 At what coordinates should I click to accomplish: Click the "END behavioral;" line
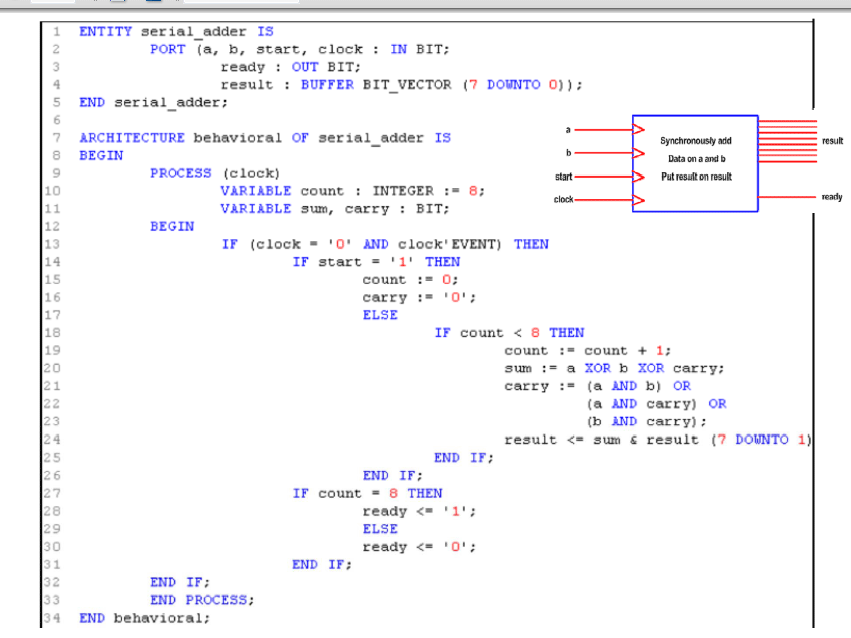pyautogui.click(x=144, y=618)
